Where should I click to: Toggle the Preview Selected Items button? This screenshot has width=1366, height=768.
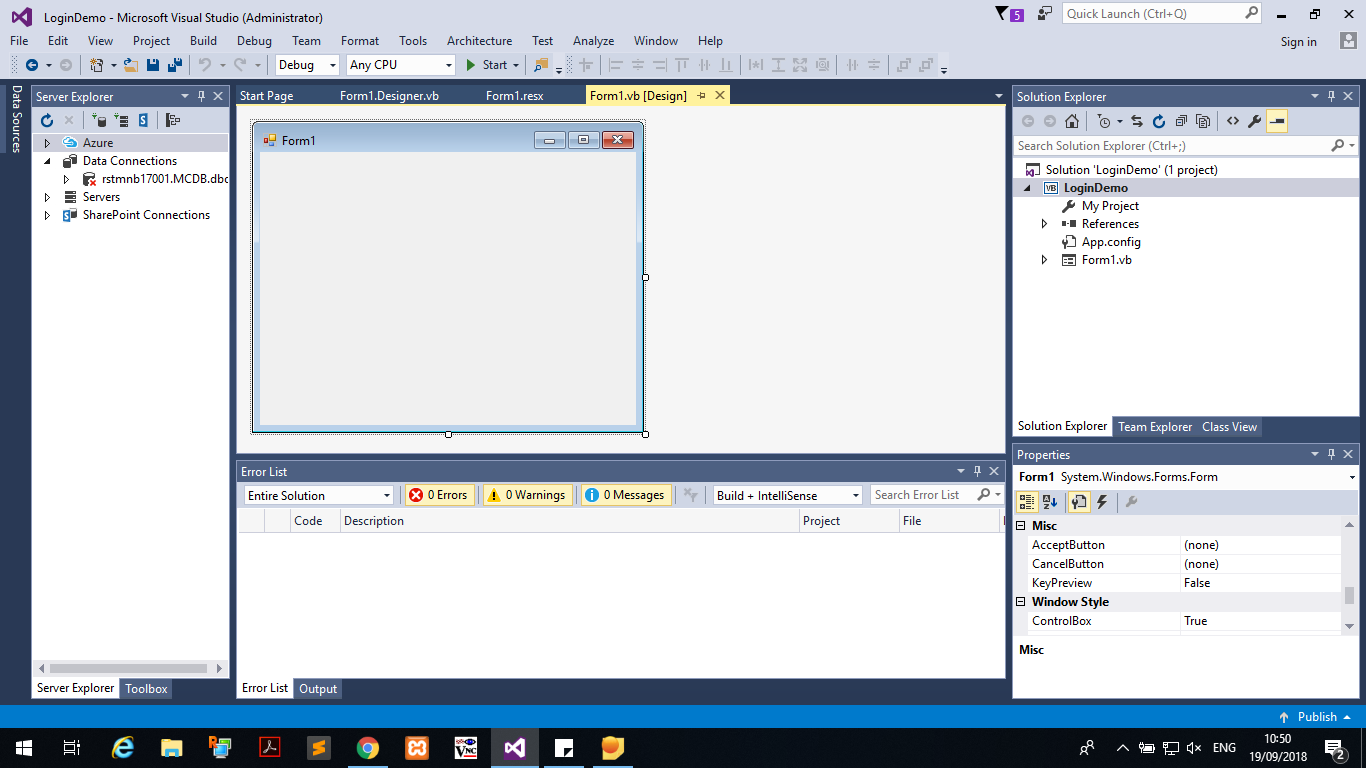pos(1277,121)
